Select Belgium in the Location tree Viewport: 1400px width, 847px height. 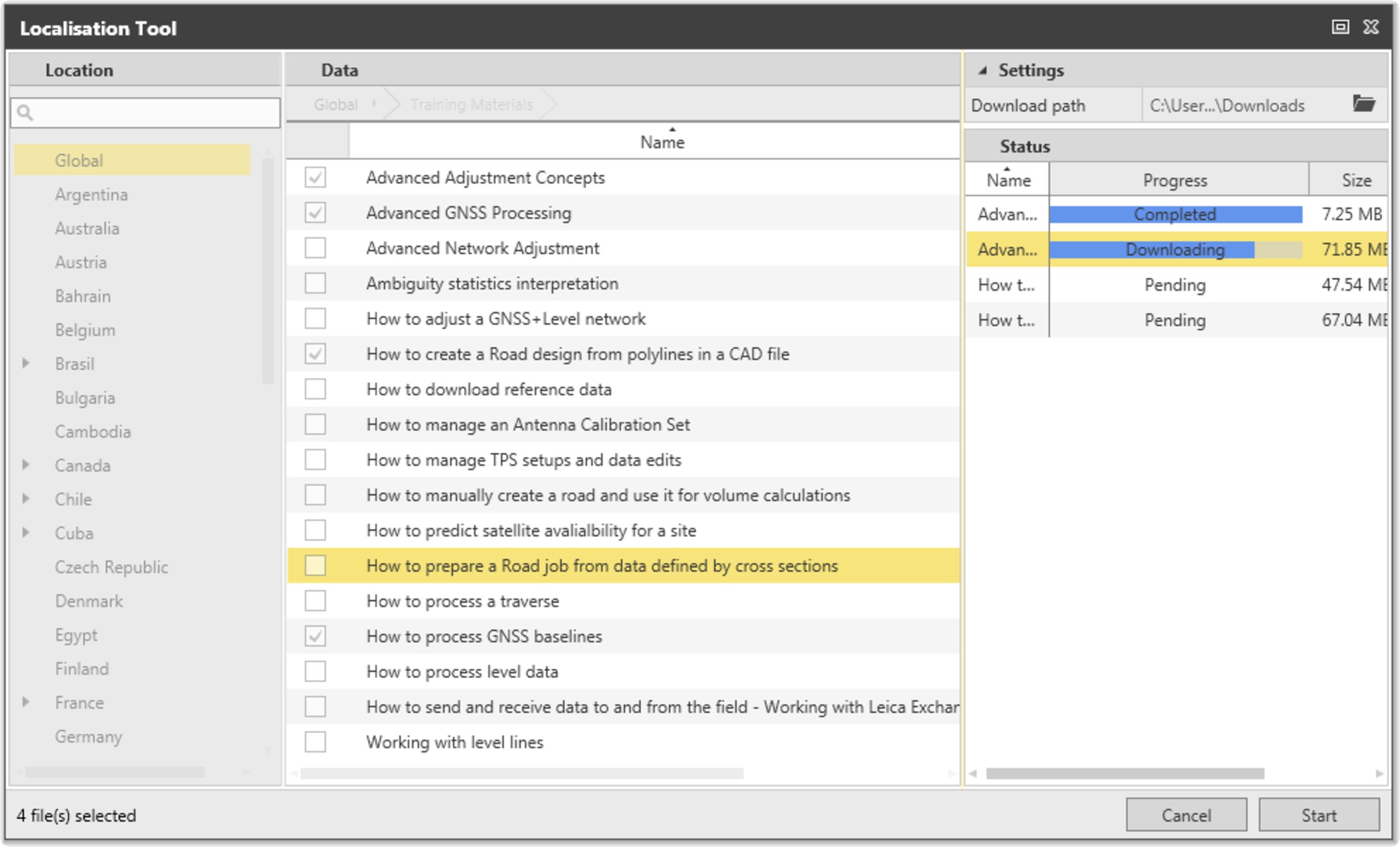84,330
